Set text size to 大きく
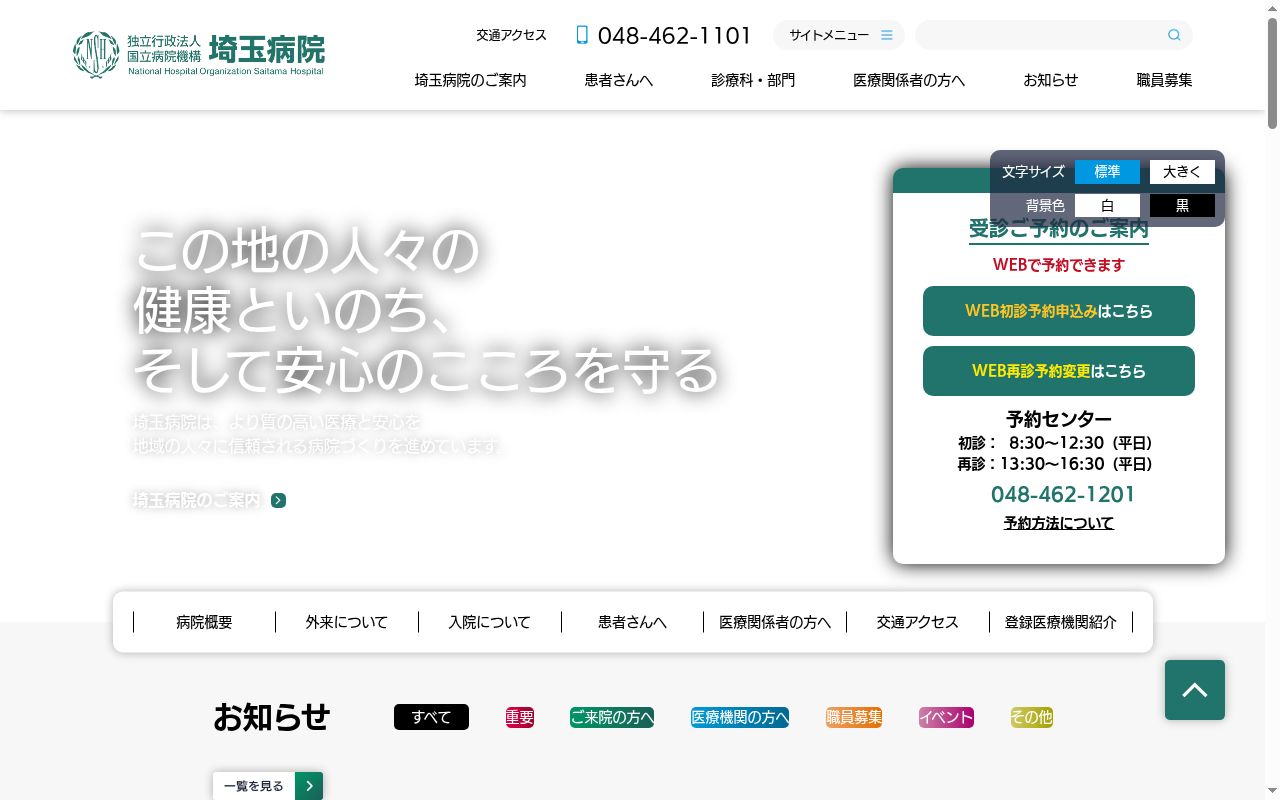The height and width of the screenshot is (800, 1280). pyautogui.click(x=1182, y=172)
